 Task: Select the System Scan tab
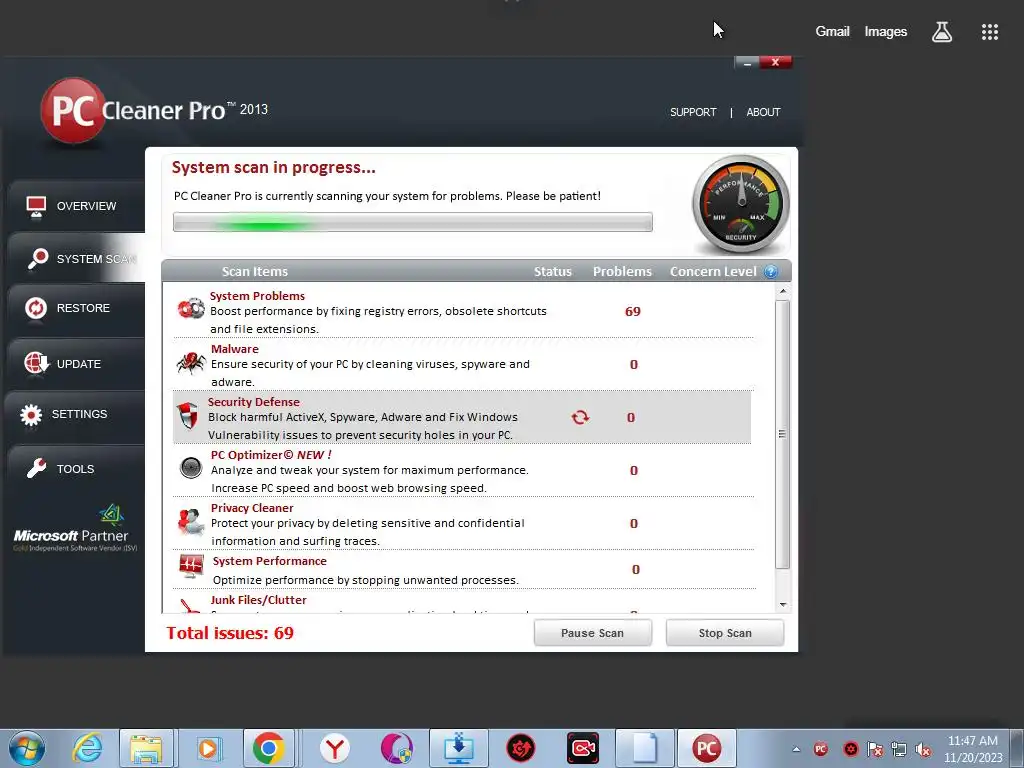point(75,259)
